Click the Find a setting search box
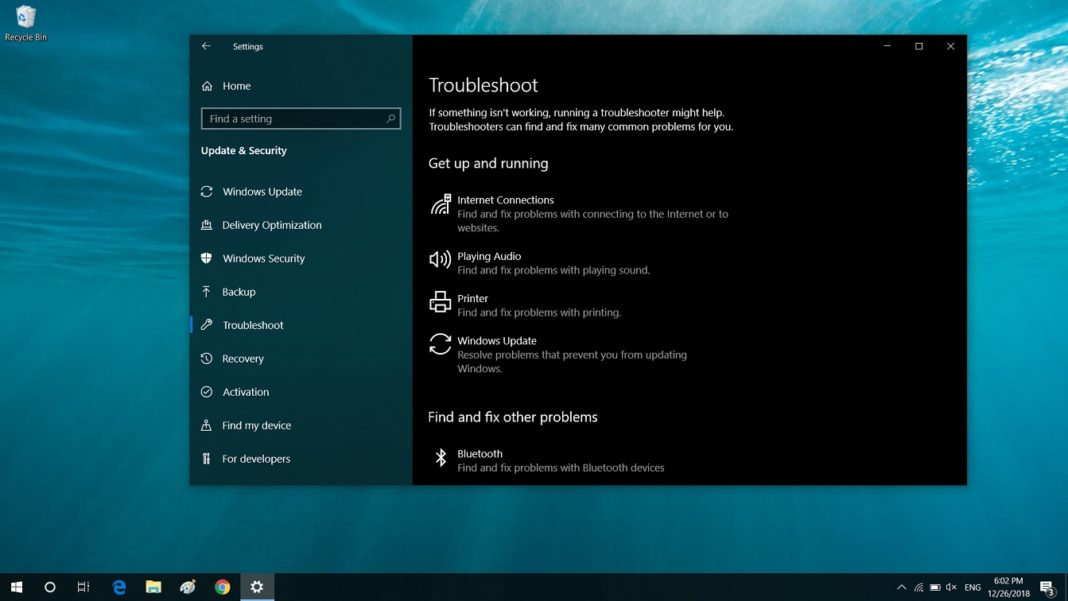This screenshot has height=601, width=1068. [295, 118]
